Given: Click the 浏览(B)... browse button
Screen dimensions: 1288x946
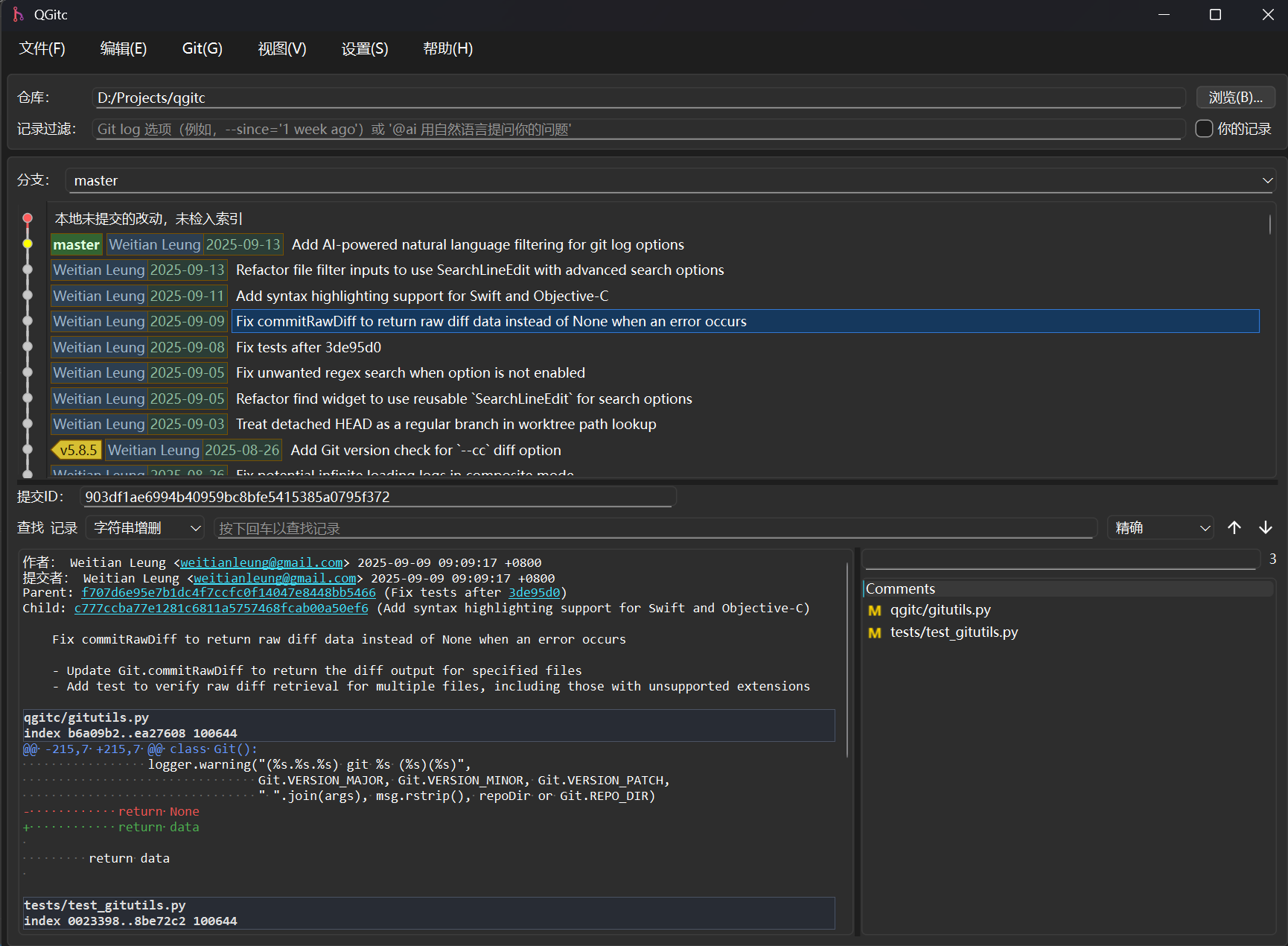Looking at the screenshot, I should pyautogui.click(x=1236, y=98).
